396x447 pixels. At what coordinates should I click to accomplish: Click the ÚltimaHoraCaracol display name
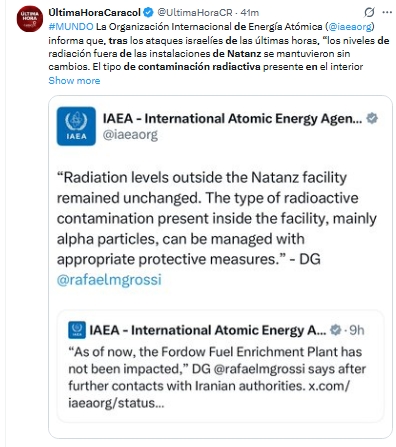point(95,13)
